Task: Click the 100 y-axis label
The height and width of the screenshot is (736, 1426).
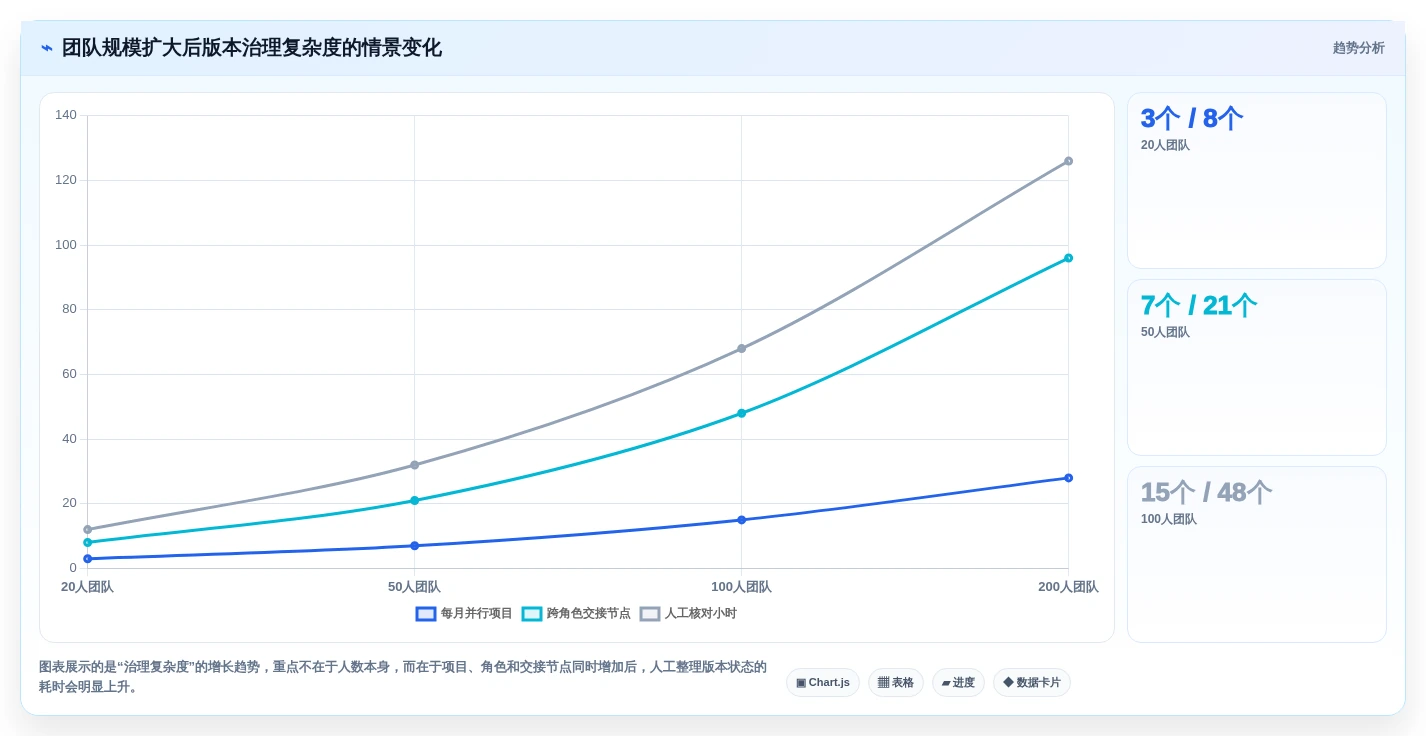Action: tap(66, 245)
